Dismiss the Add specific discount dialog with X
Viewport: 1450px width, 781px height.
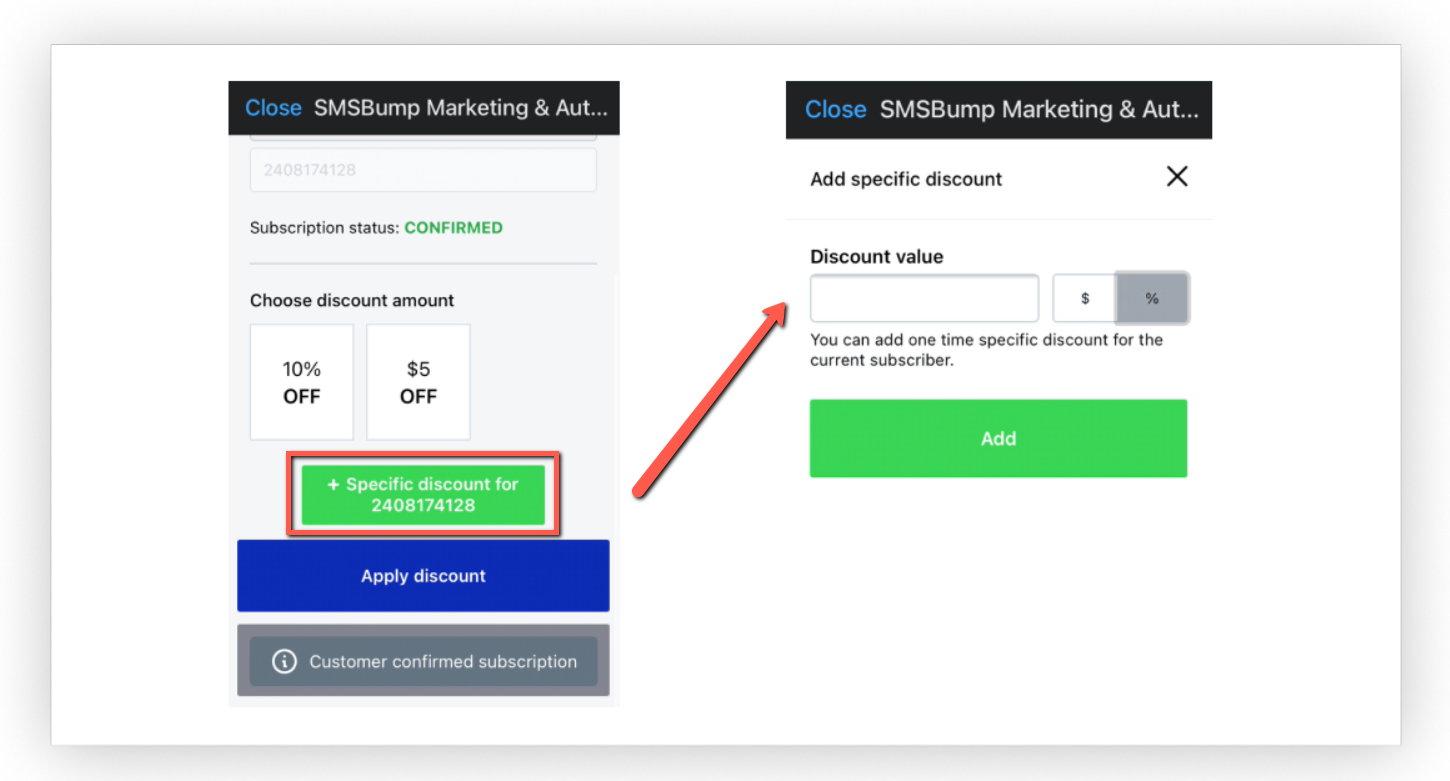coord(1177,177)
